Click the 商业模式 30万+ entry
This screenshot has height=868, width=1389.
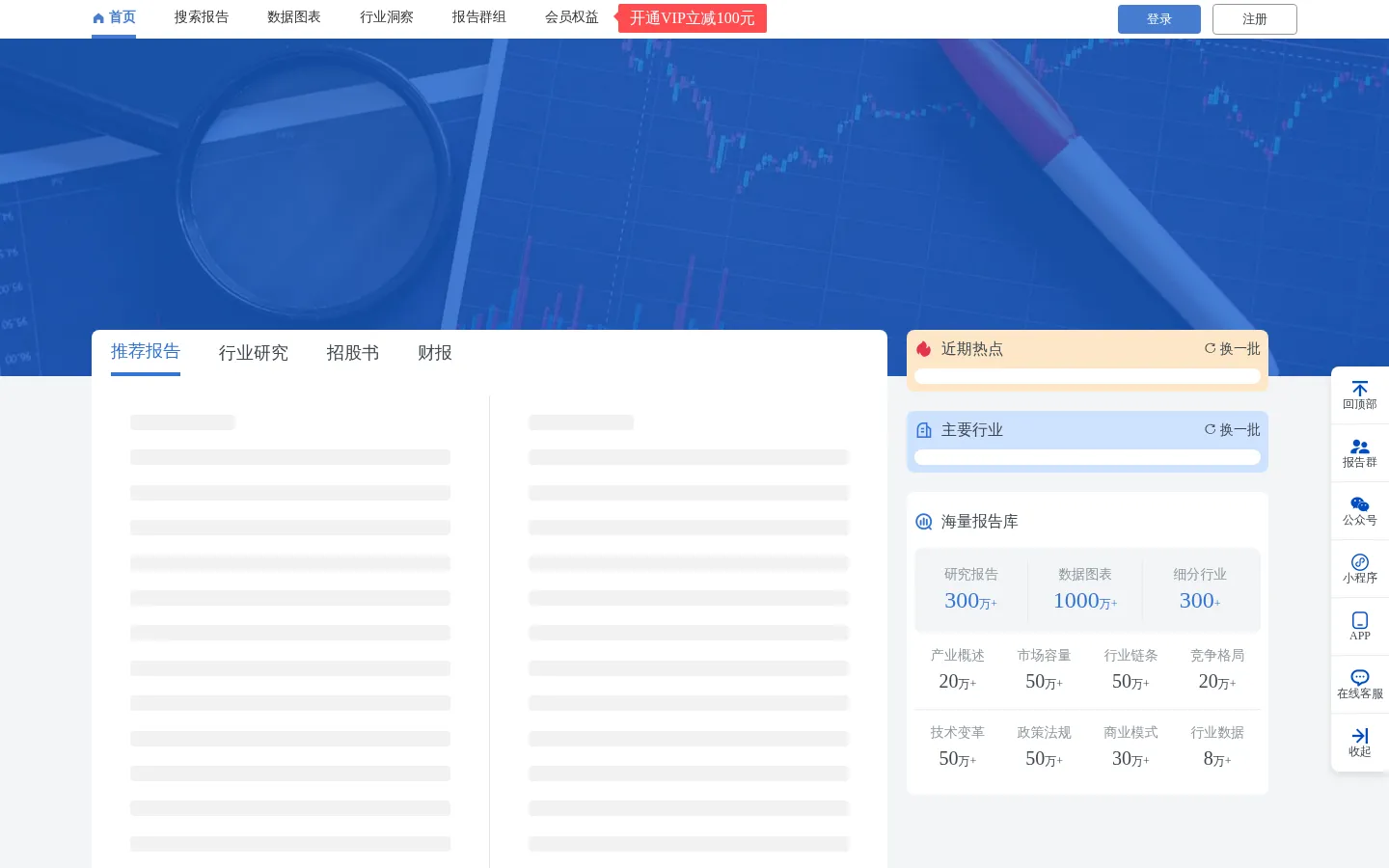click(1130, 746)
